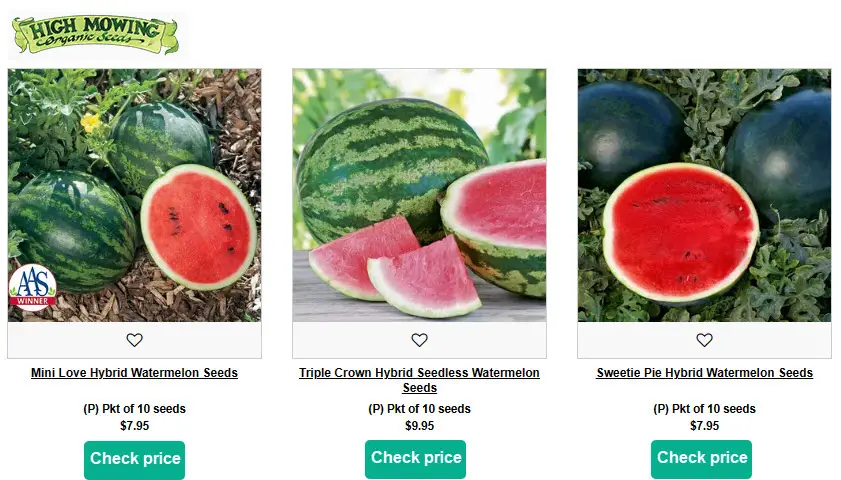Image resolution: width=841 pixels, height=480 pixels.
Task: Open Triple Crown Hybrid Seedless Watermelon Seeds link
Action: click(x=419, y=380)
